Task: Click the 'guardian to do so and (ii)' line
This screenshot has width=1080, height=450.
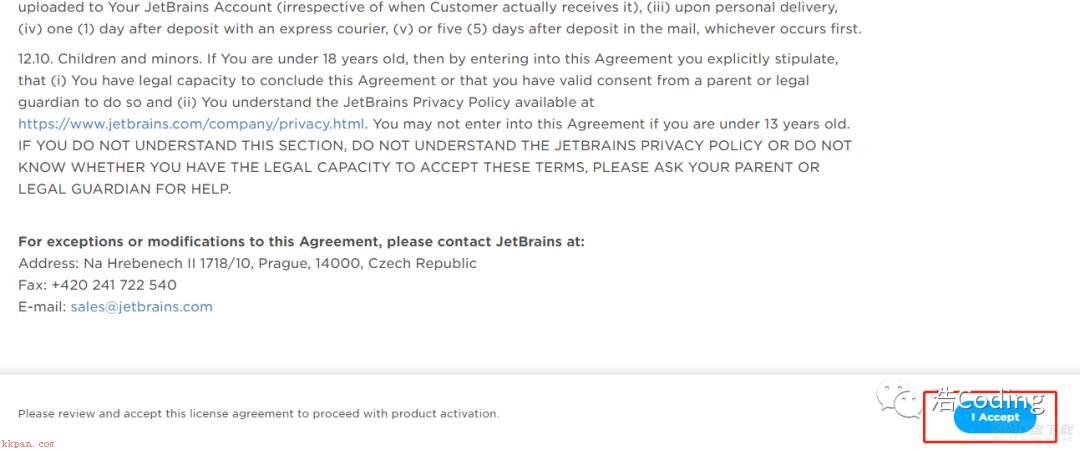Action: pos(306,103)
